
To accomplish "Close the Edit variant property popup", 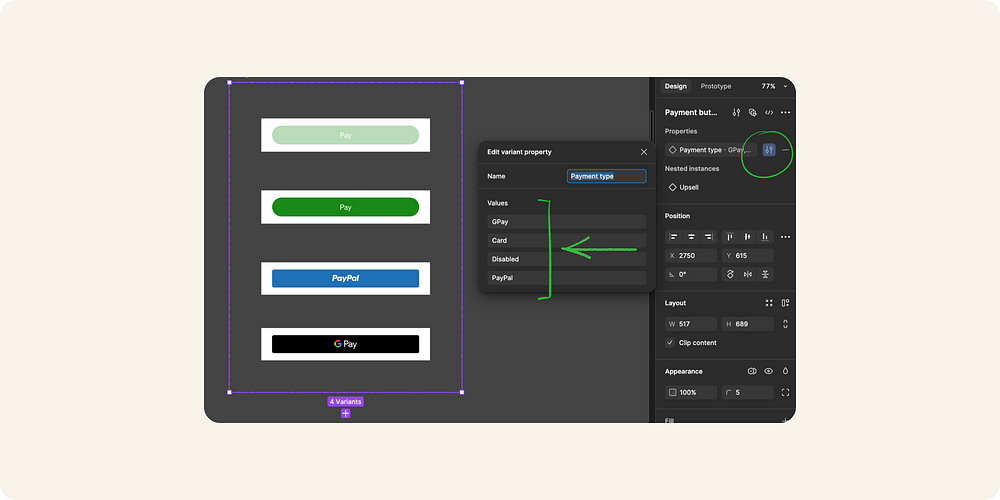I will (643, 152).
